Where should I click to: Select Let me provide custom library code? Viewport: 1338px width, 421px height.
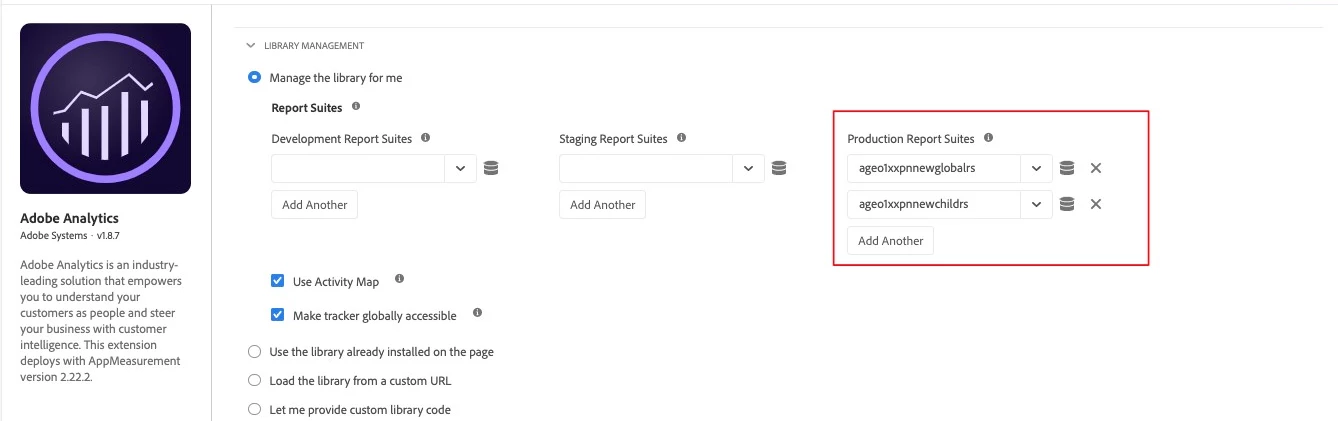click(x=253, y=410)
